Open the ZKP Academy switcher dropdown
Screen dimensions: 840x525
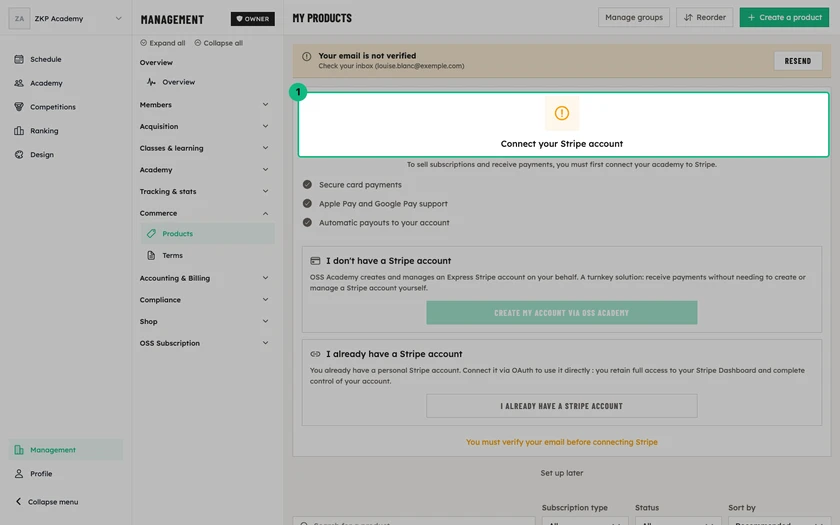point(118,18)
